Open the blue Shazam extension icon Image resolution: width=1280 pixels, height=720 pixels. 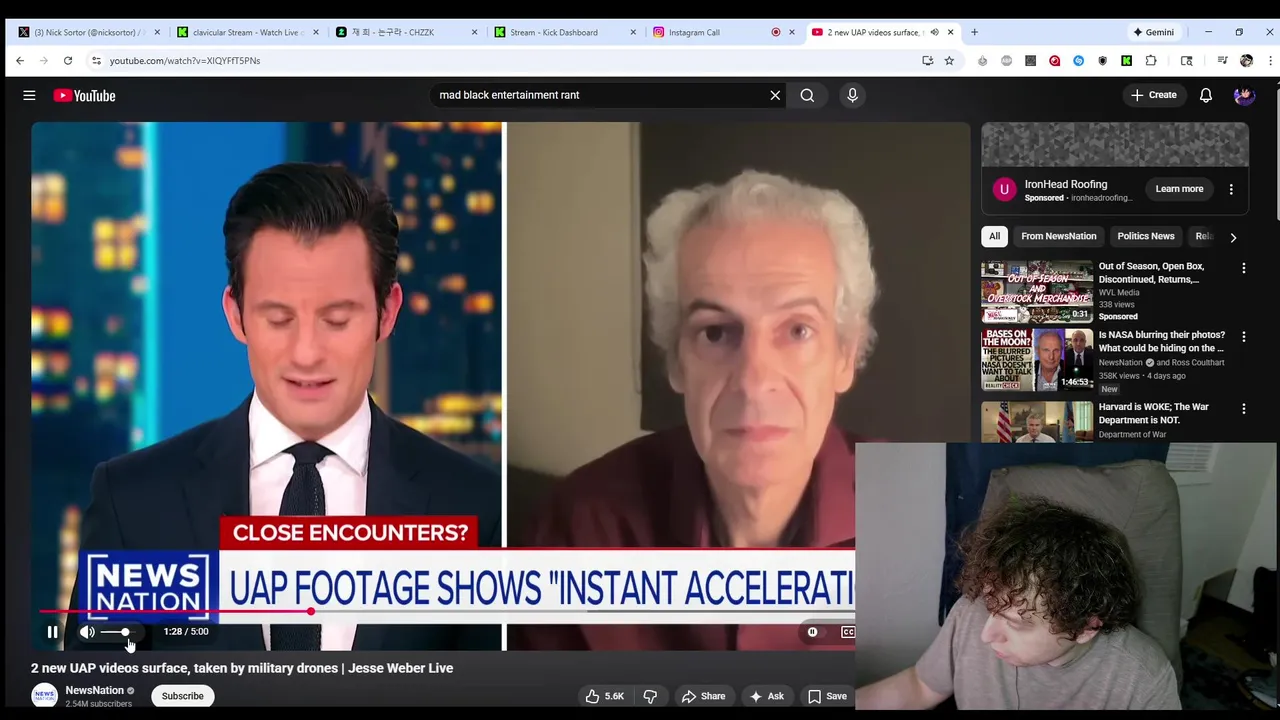pyautogui.click(x=1078, y=61)
